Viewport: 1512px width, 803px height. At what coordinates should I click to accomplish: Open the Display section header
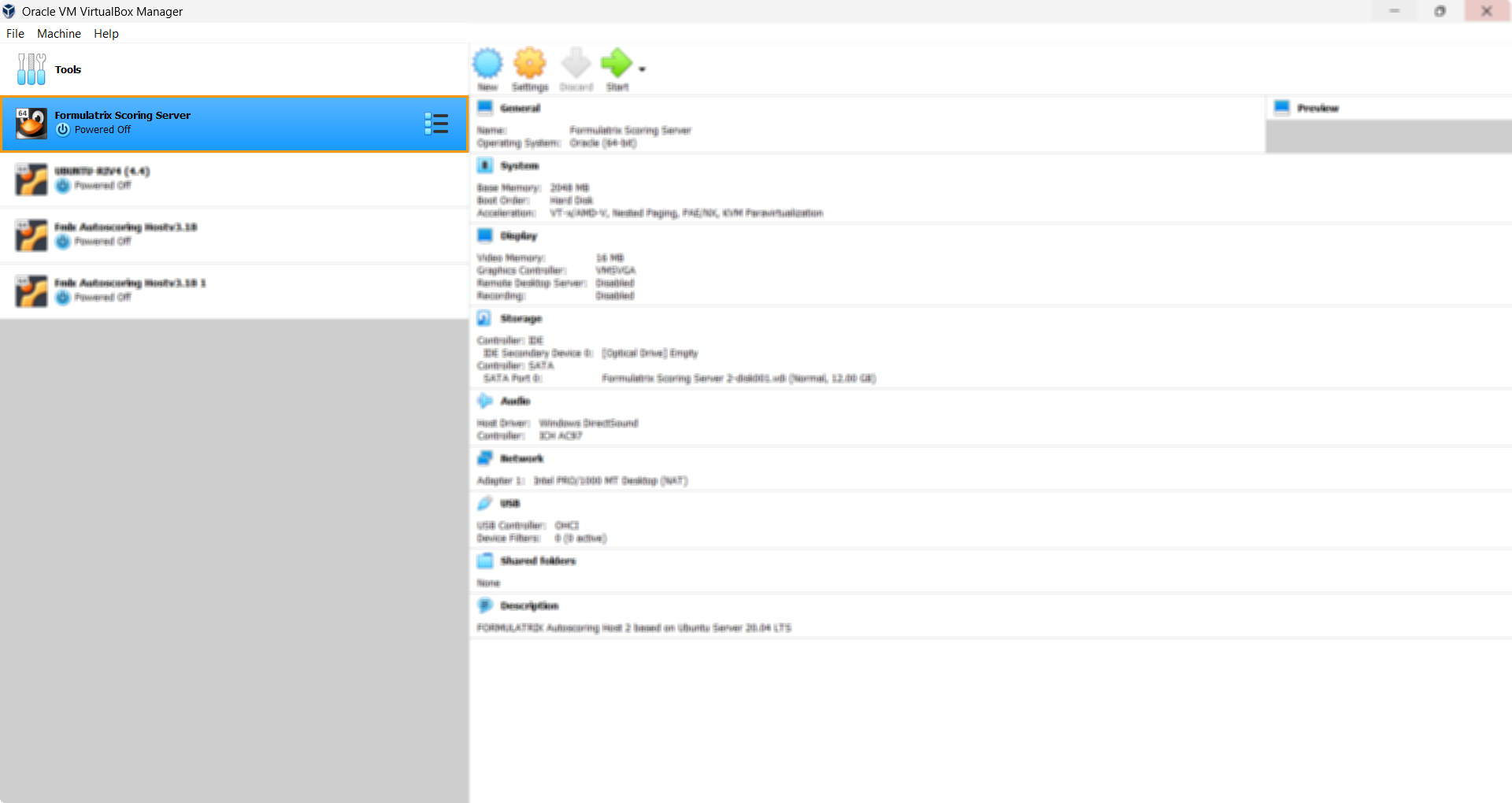(518, 235)
